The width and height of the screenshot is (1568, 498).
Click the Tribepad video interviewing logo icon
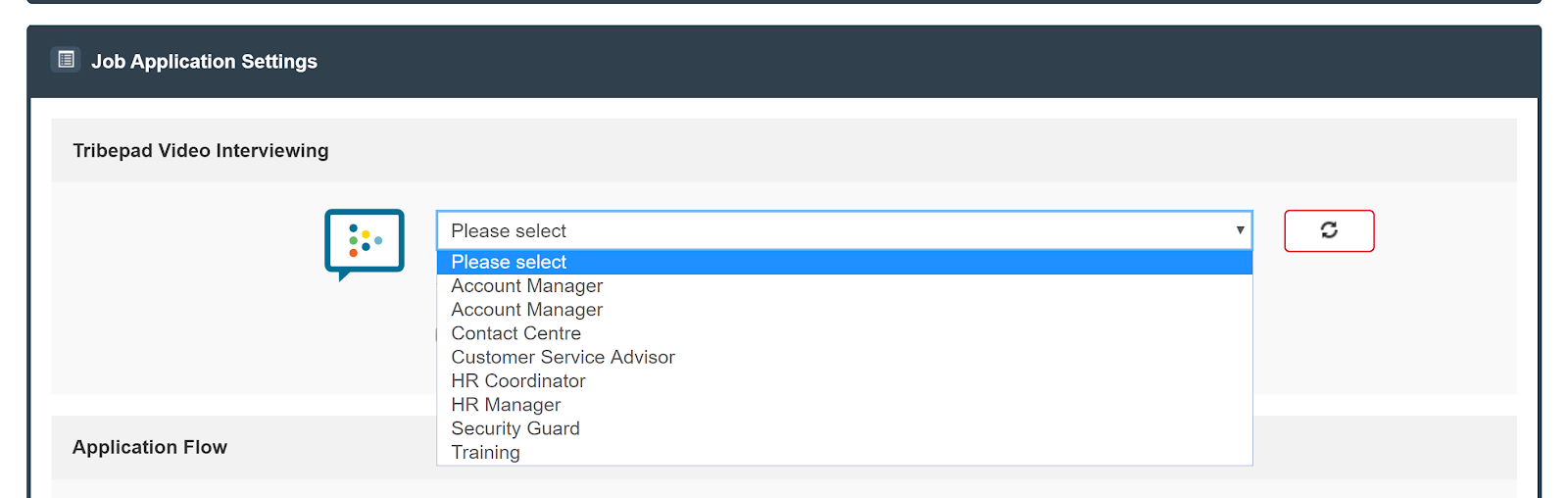pyautogui.click(x=365, y=244)
